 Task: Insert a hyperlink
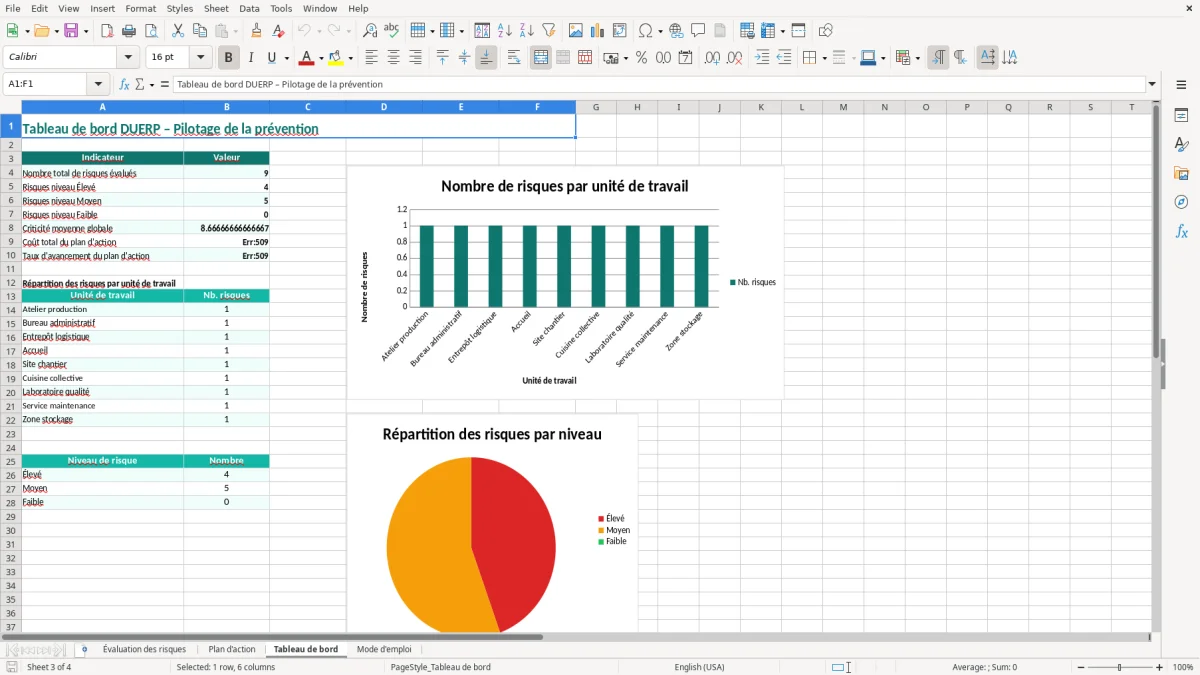676,31
